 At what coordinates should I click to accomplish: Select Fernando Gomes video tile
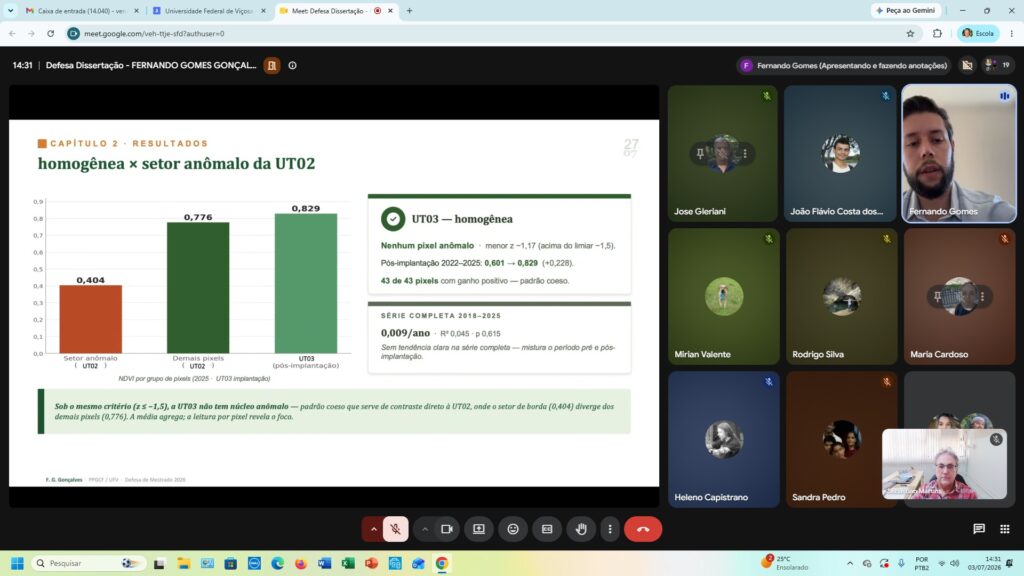pyautogui.click(x=959, y=153)
